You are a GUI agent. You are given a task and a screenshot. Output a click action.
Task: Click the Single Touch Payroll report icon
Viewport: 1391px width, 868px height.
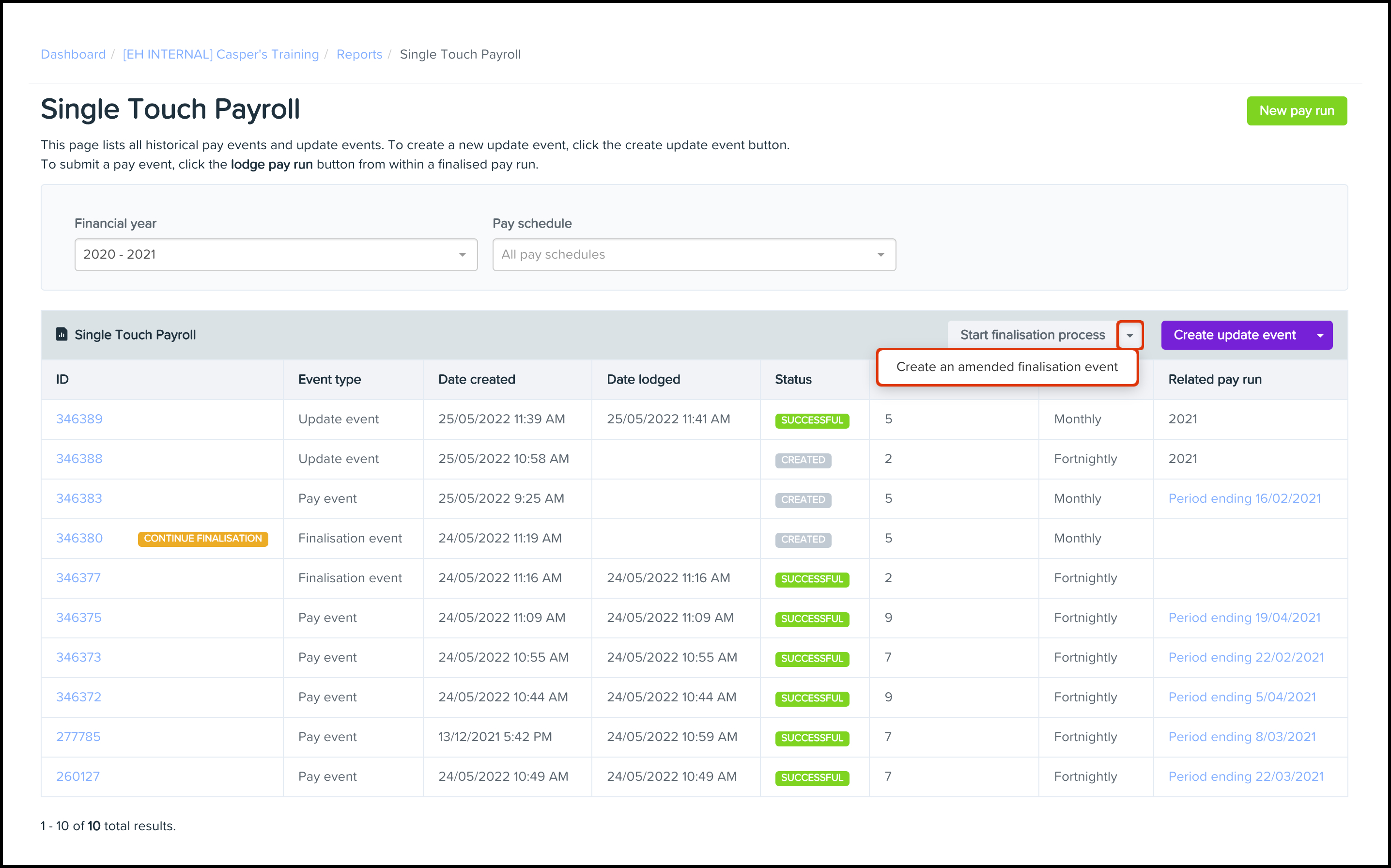[x=62, y=334]
